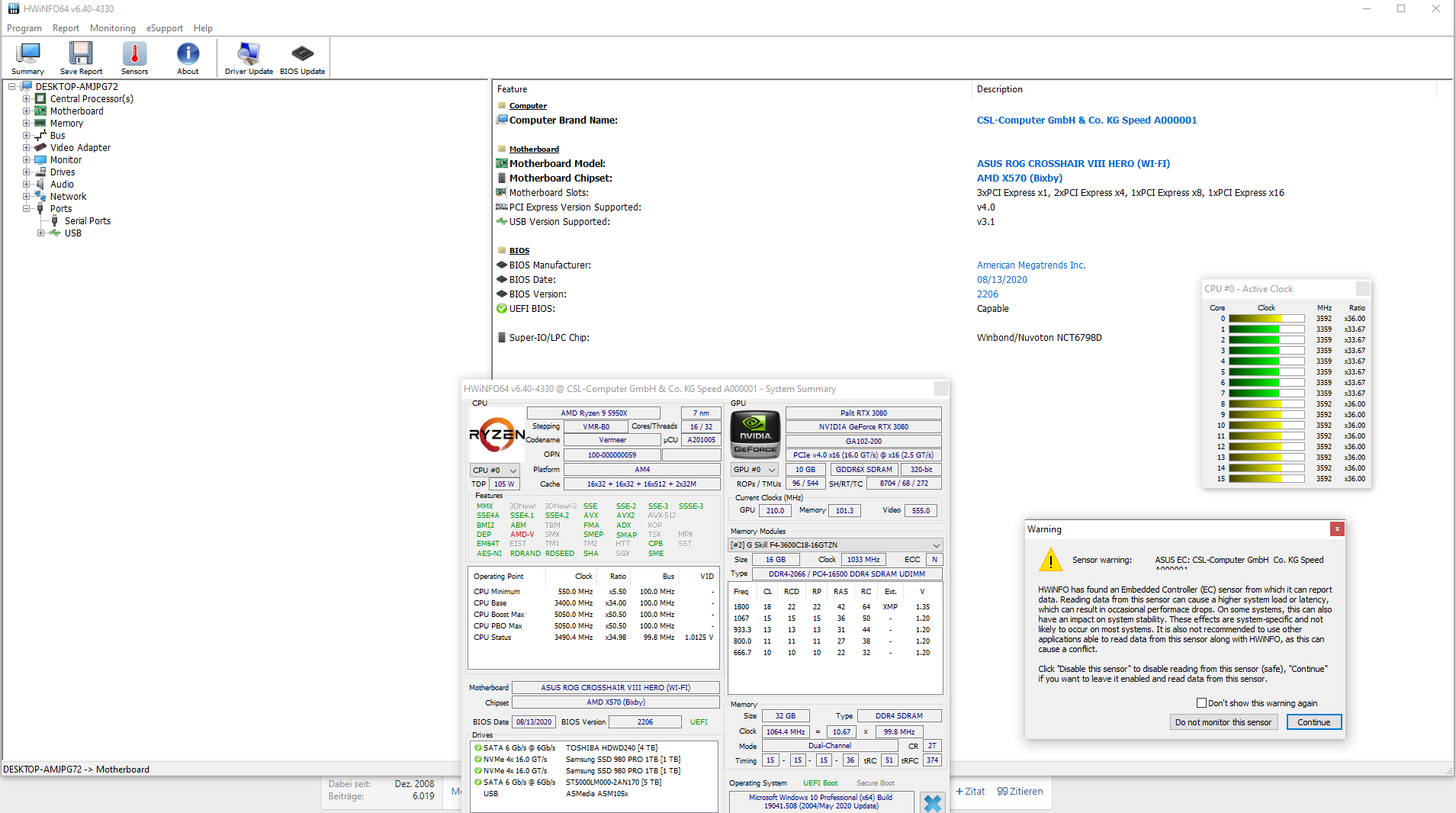Select DESKTOP-AMJPG72 root tree item
The height and width of the screenshot is (813, 1456).
[77, 87]
